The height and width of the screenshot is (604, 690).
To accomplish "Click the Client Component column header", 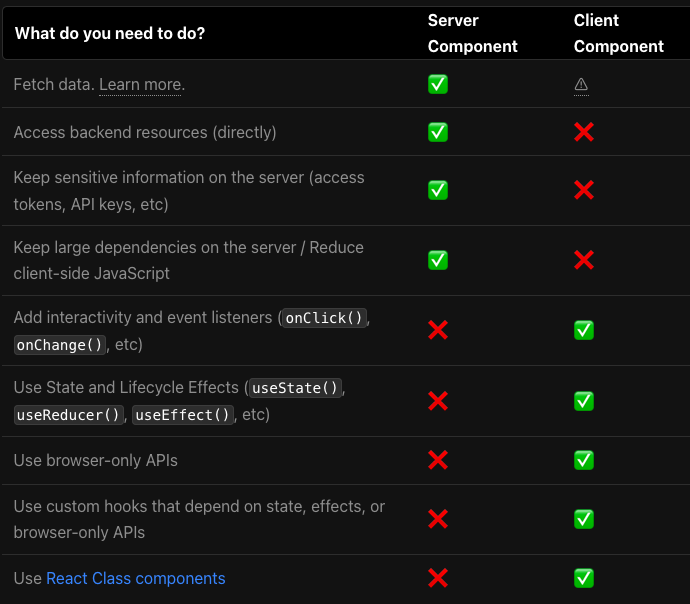I will tap(618, 33).
